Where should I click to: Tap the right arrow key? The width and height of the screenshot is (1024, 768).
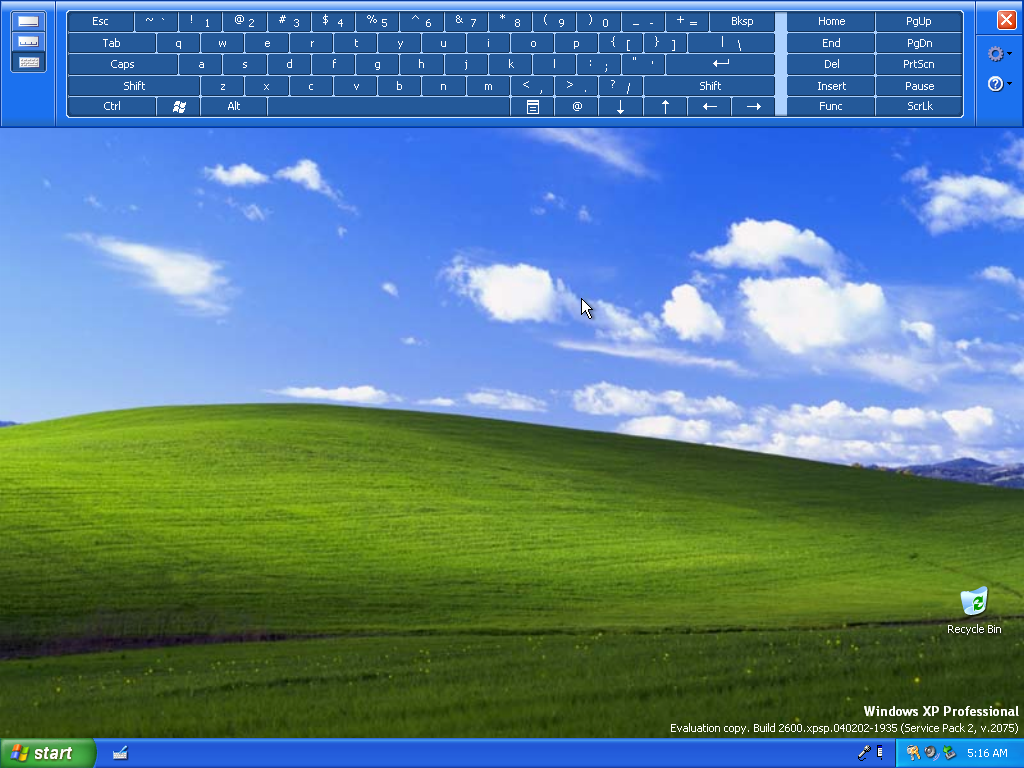(753, 106)
